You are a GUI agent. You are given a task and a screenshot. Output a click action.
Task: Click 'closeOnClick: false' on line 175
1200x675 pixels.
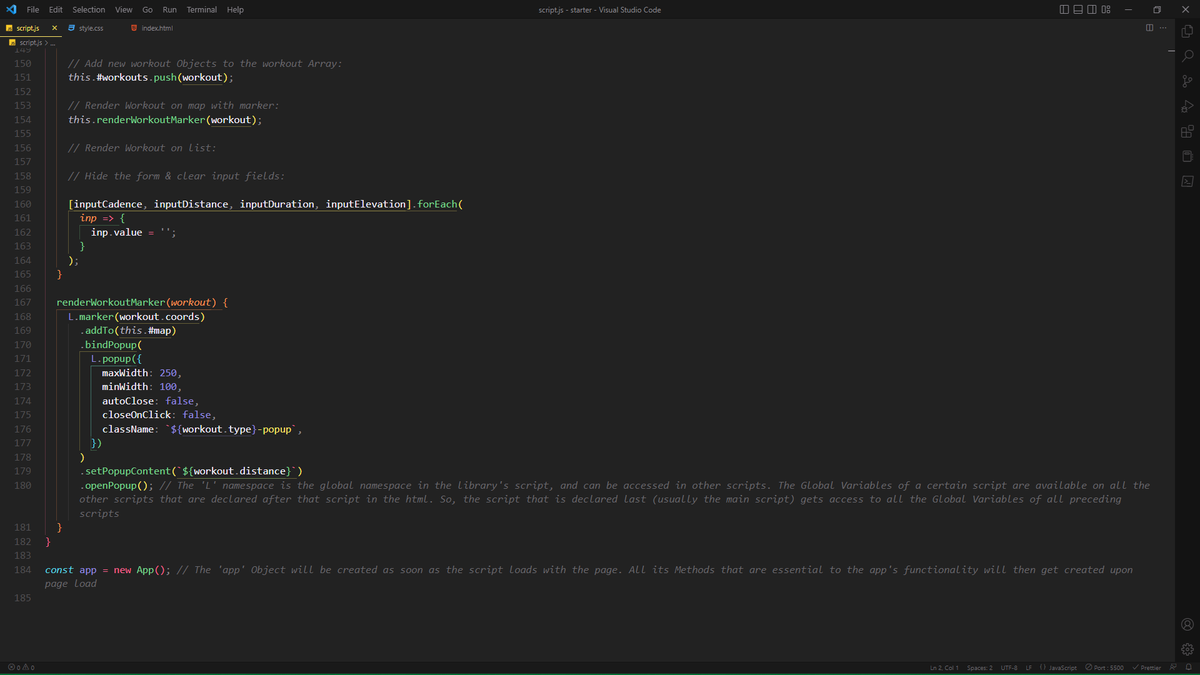[x=157, y=414]
